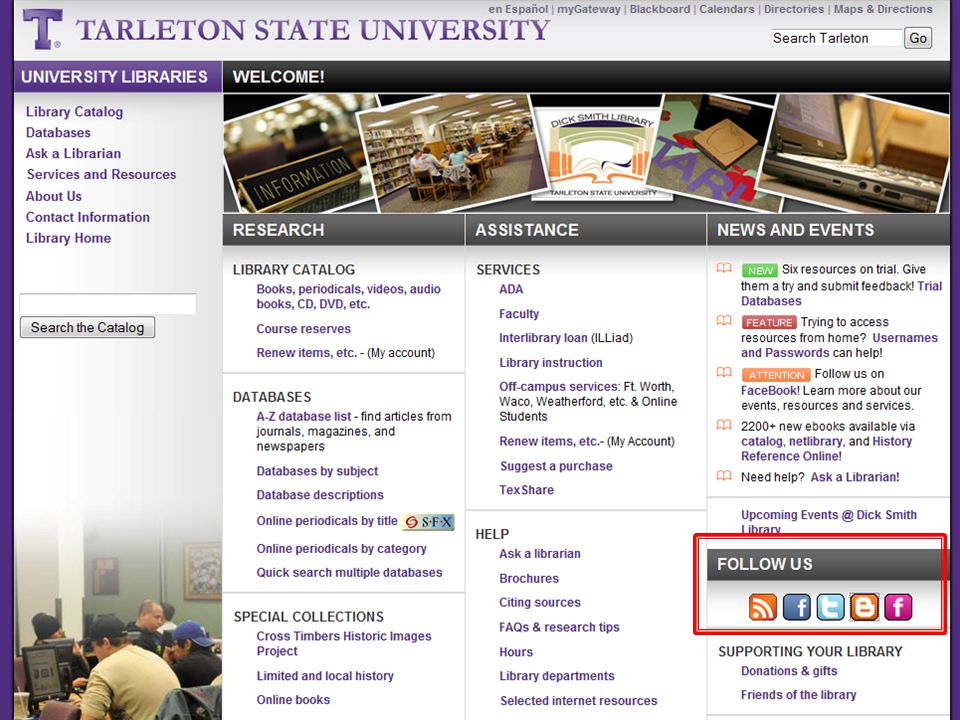Open Off-campus services link
Image resolution: width=960 pixels, height=720 pixels.
coord(558,387)
